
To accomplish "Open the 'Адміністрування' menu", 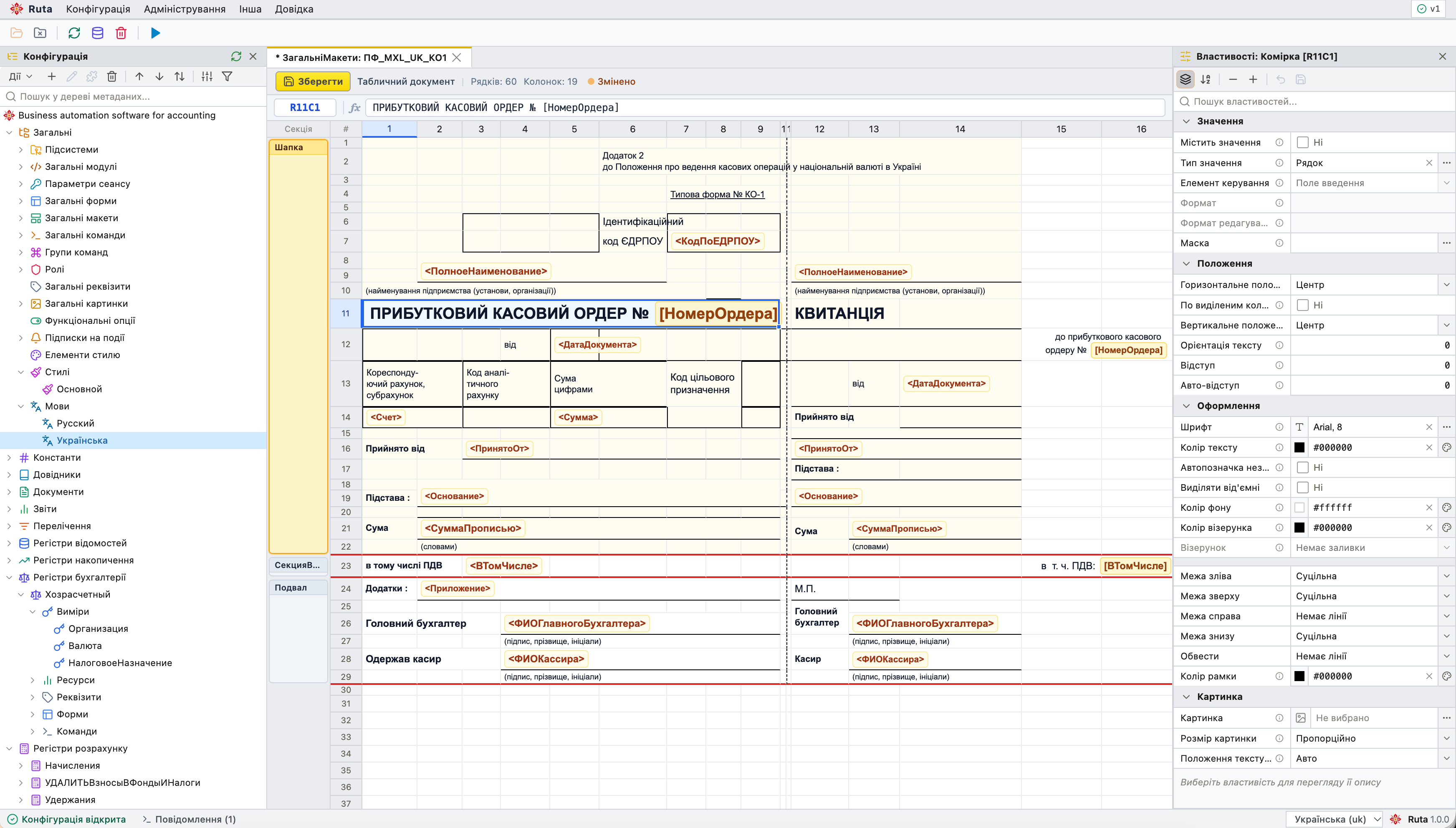I will click(x=184, y=9).
